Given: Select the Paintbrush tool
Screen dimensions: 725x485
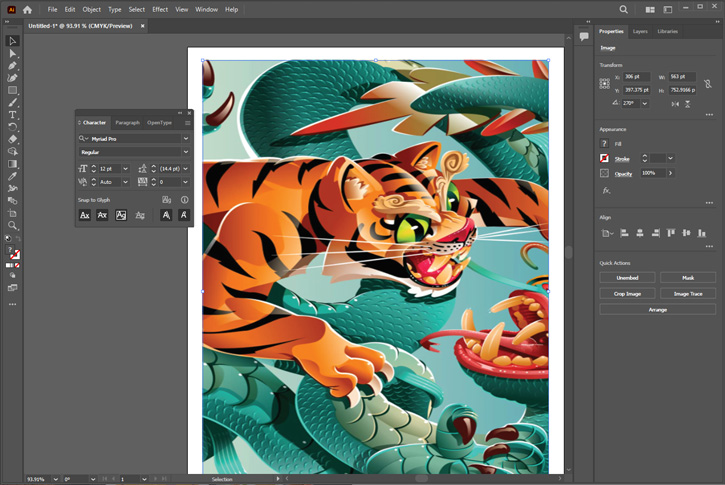Looking at the screenshot, I should (12, 102).
